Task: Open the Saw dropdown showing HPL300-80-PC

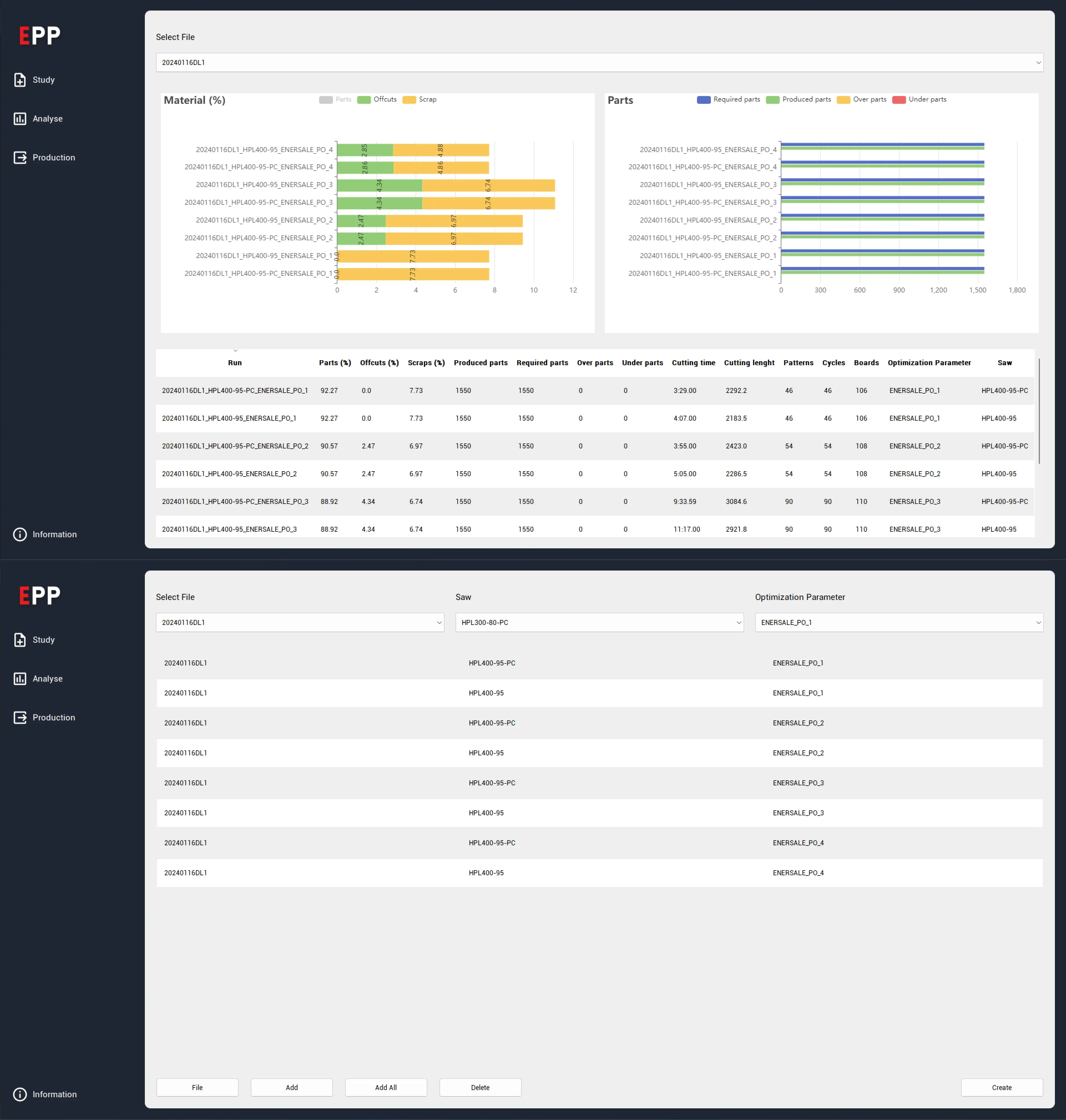Action: click(x=600, y=622)
